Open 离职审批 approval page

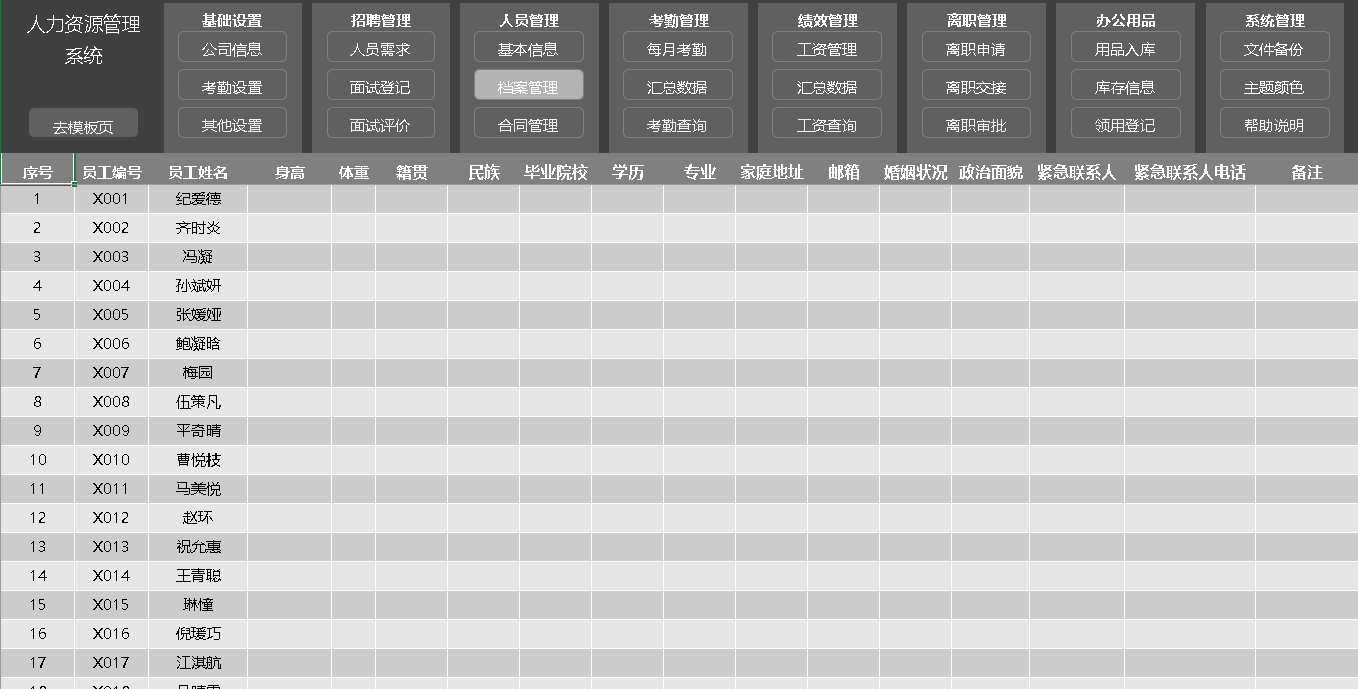[976, 124]
